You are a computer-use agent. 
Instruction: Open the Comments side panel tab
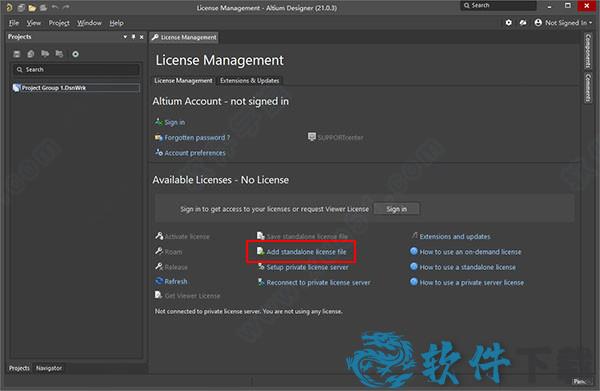588,88
